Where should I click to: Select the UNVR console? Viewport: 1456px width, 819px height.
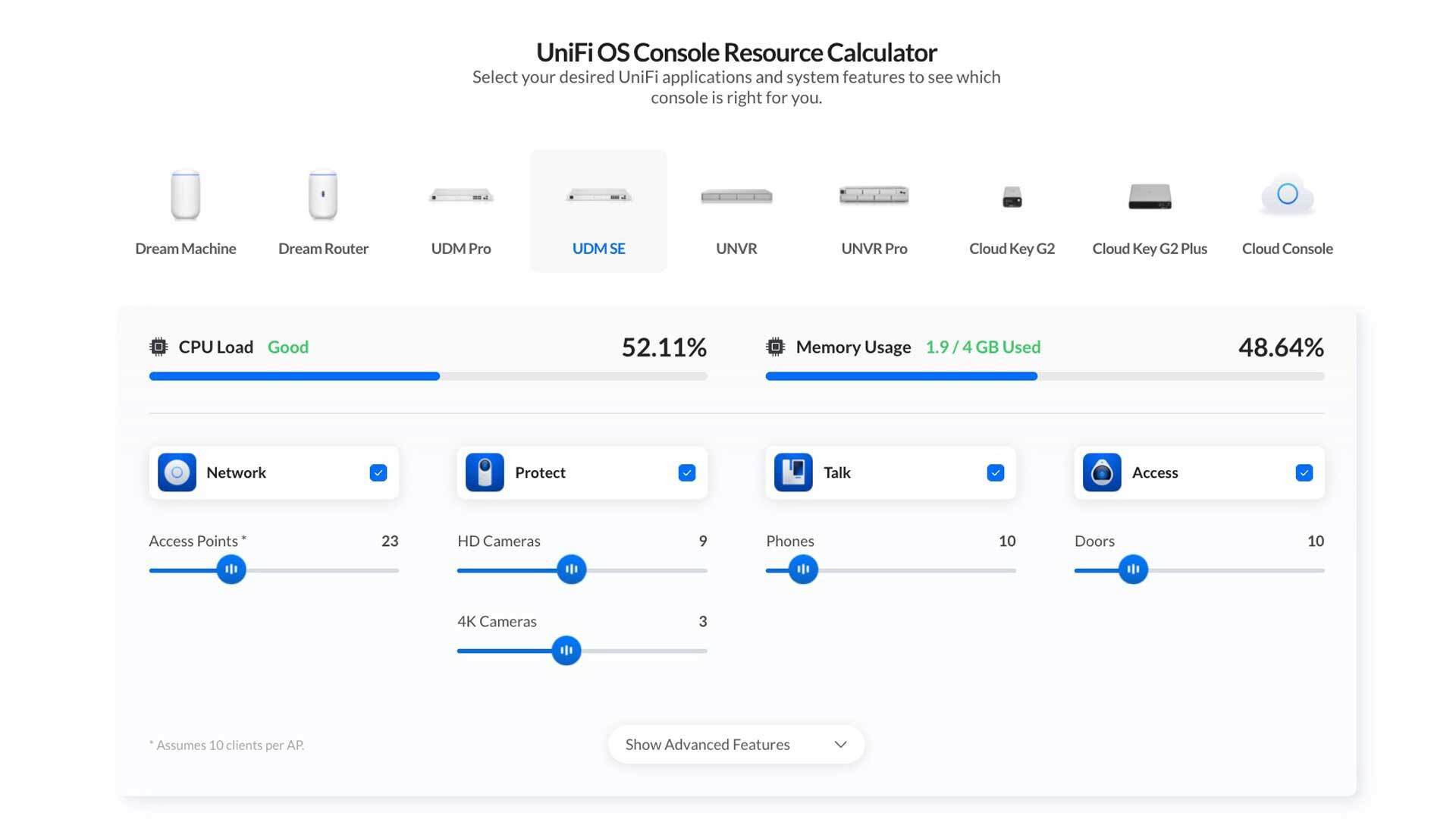736,208
